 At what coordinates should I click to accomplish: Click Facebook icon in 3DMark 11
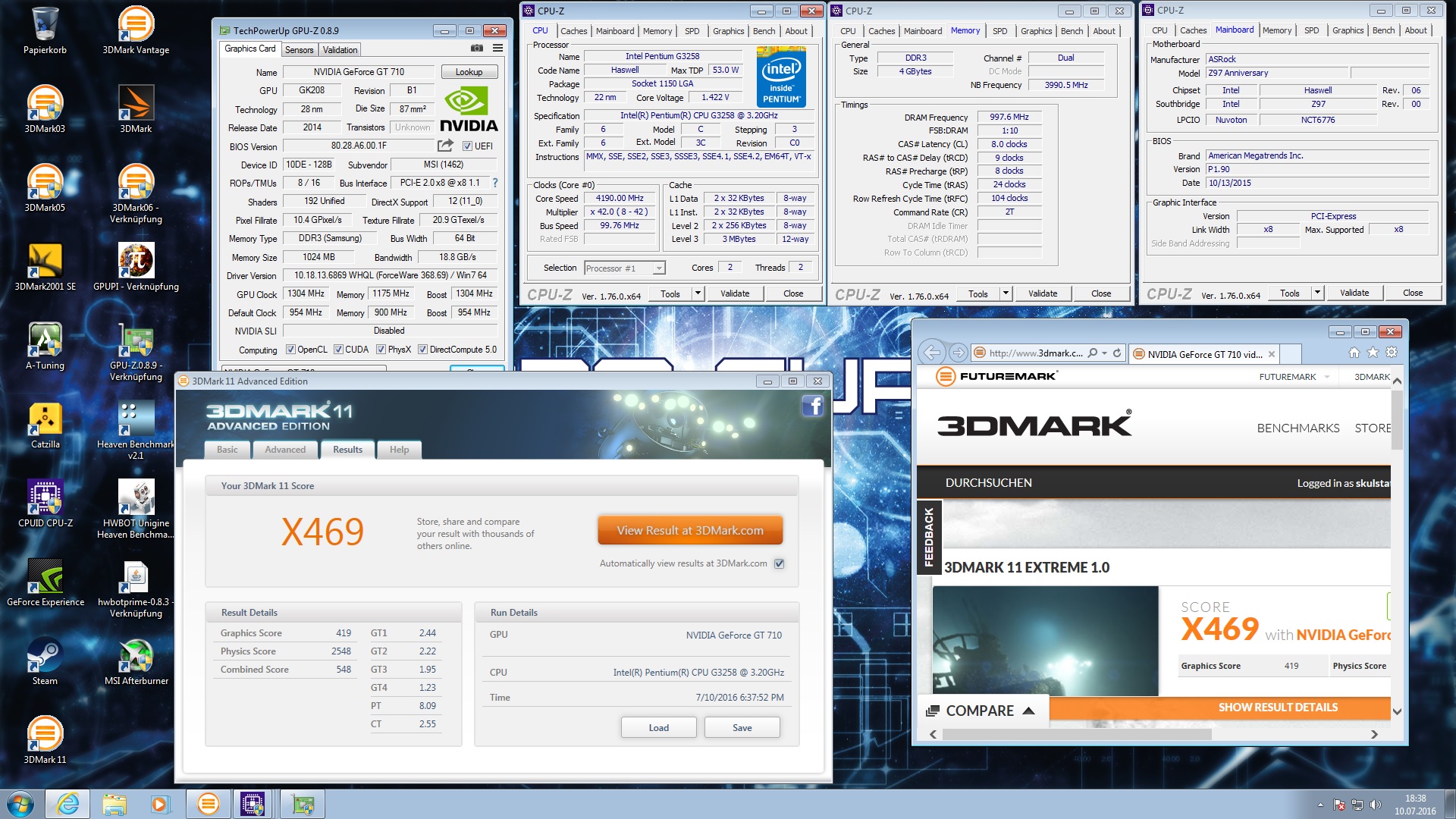click(x=812, y=406)
